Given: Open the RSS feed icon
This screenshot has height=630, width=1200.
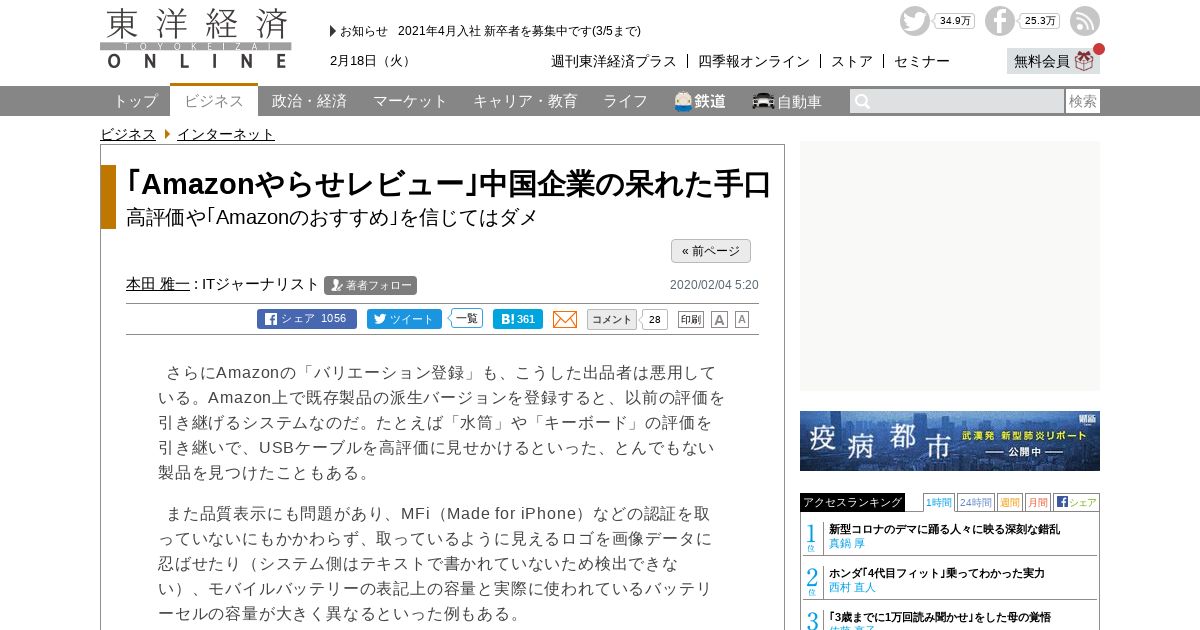Looking at the screenshot, I should [1085, 21].
